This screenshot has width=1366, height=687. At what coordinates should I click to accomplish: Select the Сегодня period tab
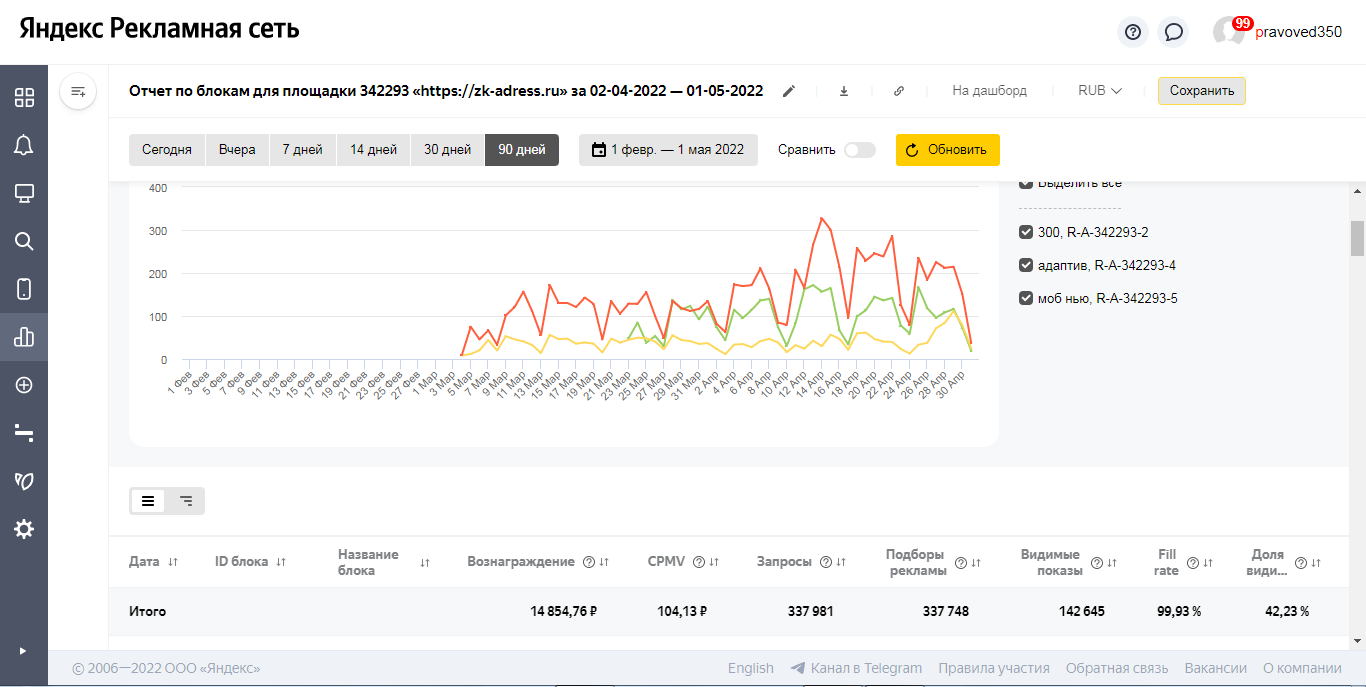click(x=167, y=150)
